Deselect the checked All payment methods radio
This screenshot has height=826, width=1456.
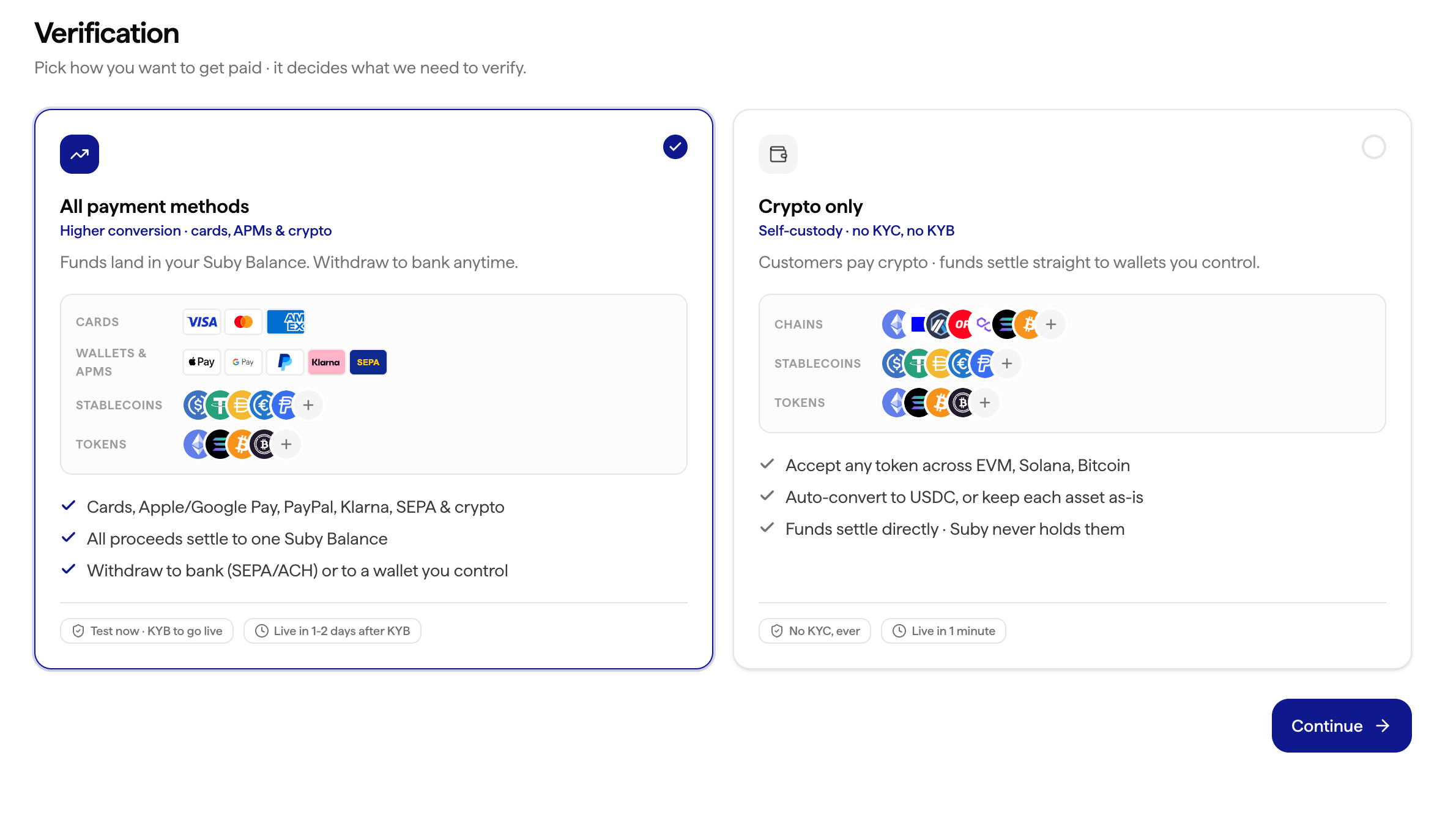tap(675, 147)
